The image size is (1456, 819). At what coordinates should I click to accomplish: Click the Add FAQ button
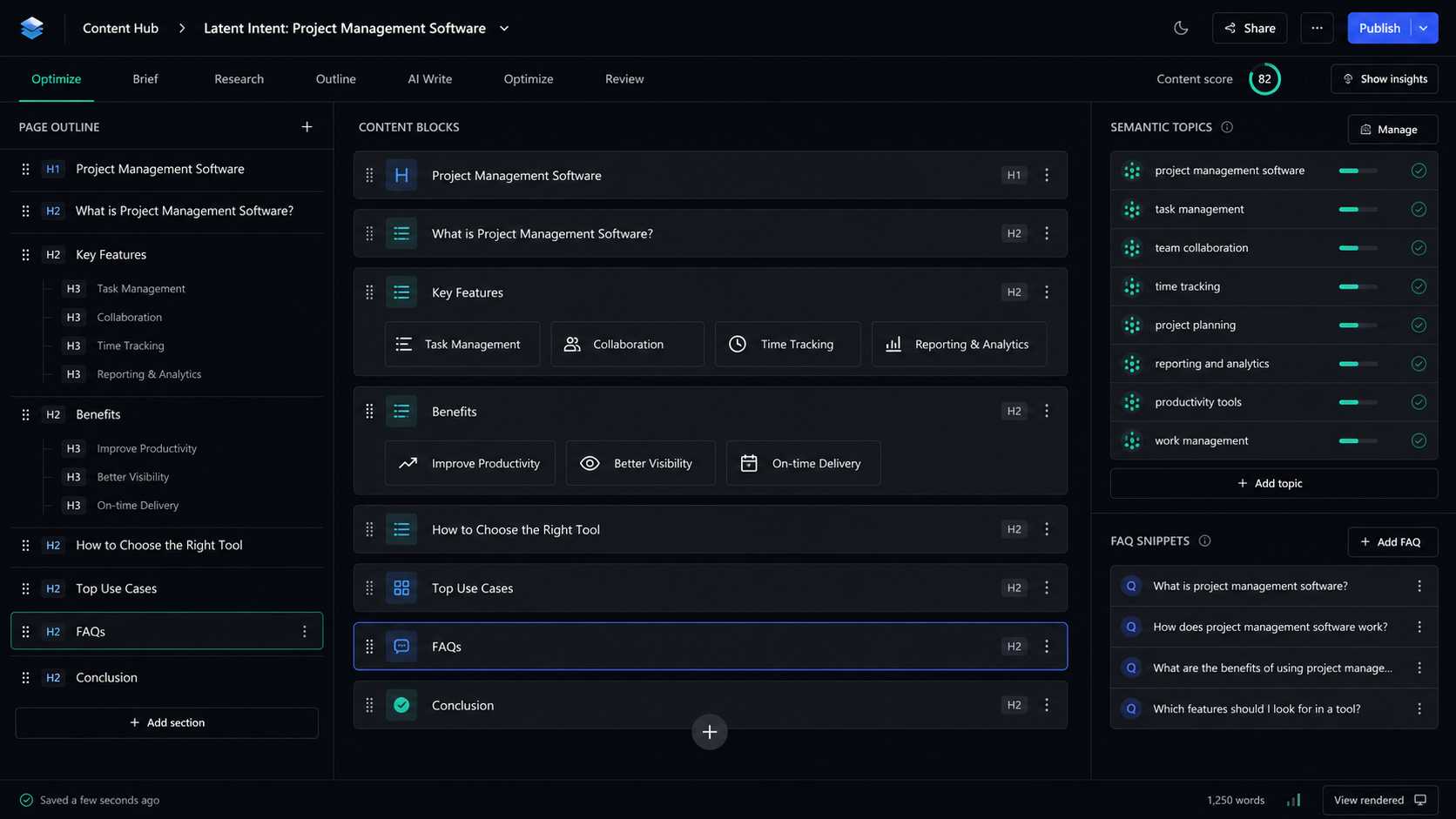pyautogui.click(x=1392, y=541)
